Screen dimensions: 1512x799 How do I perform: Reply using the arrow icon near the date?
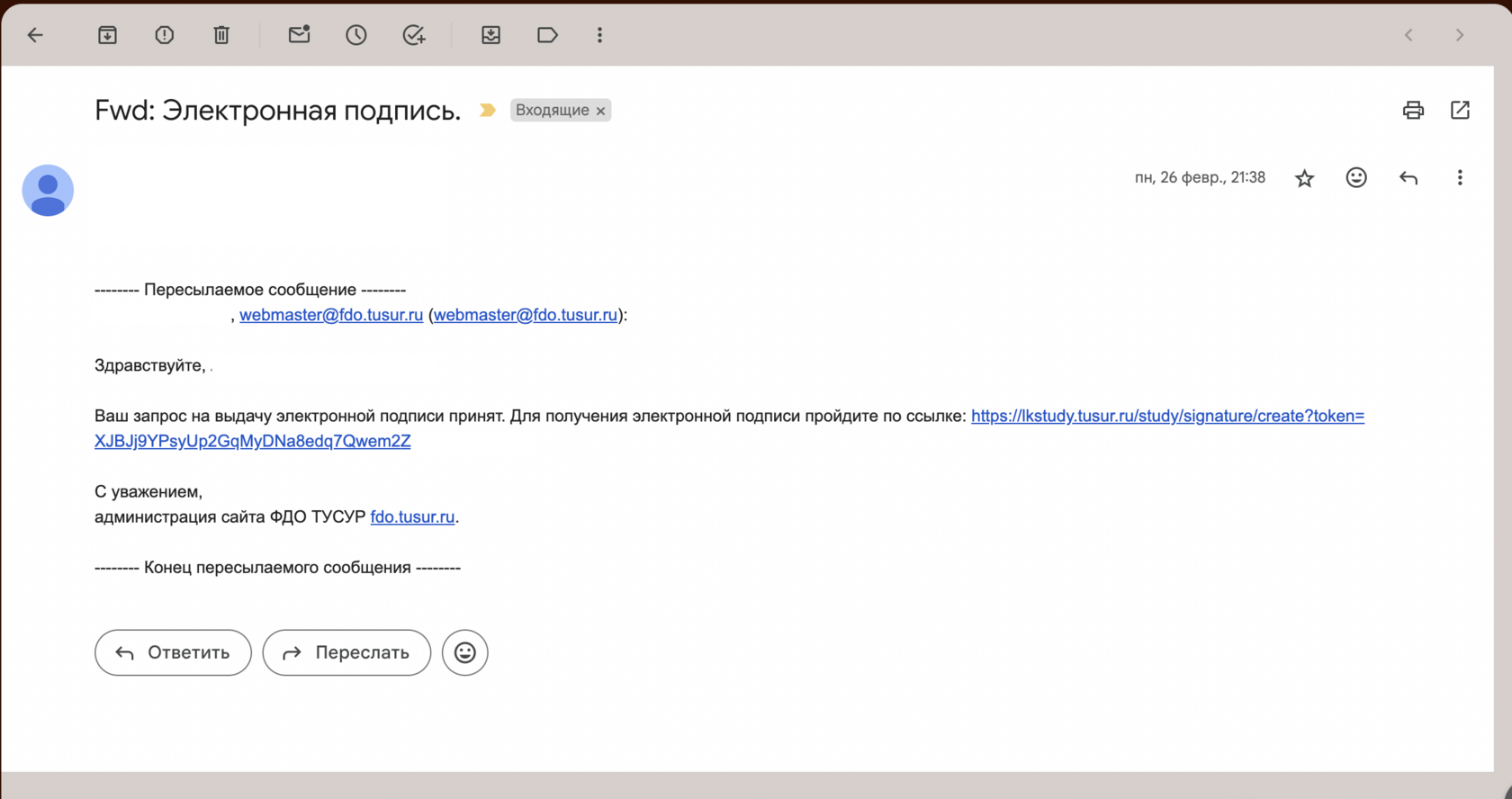(x=1408, y=178)
